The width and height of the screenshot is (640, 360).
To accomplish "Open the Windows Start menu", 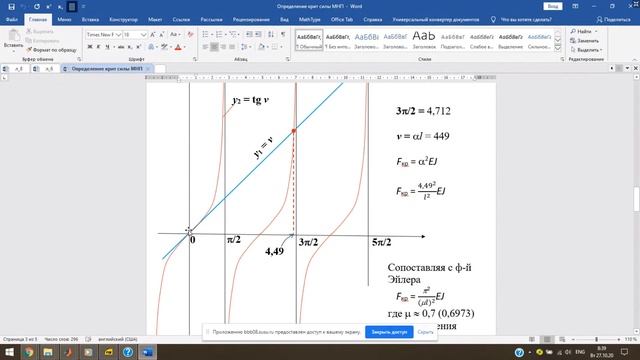I will point(9,352).
